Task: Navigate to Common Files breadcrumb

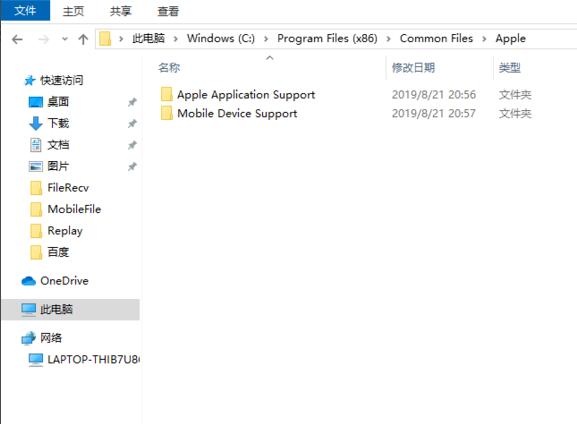Action: [x=436, y=38]
